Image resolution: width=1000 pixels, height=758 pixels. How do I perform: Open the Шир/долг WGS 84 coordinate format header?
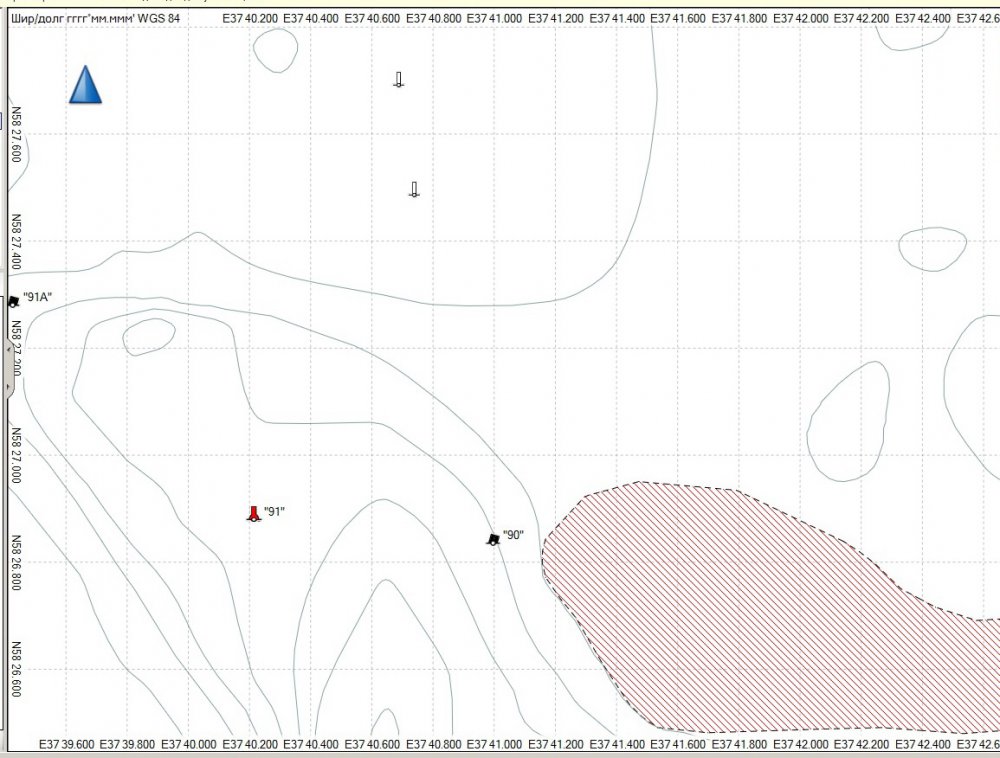pyautogui.click(x=95, y=18)
